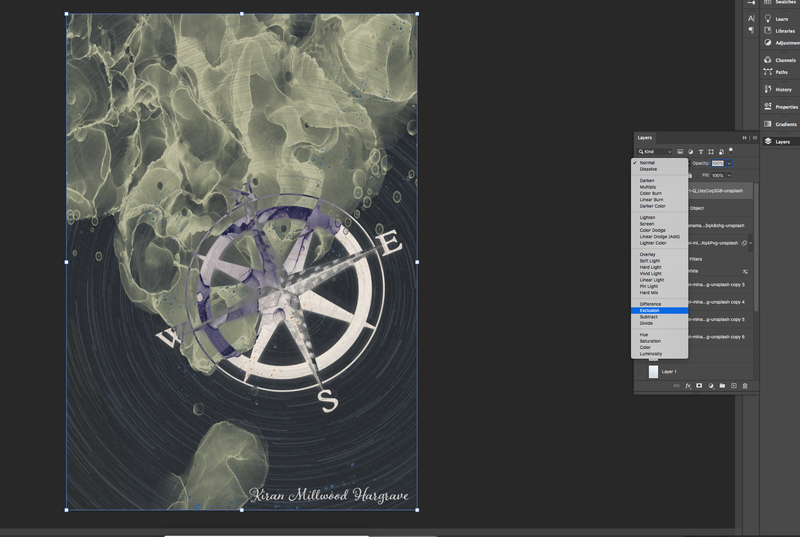The height and width of the screenshot is (537, 800).
Task: Open the Learn panel
Action: pyautogui.click(x=776, y=19)
